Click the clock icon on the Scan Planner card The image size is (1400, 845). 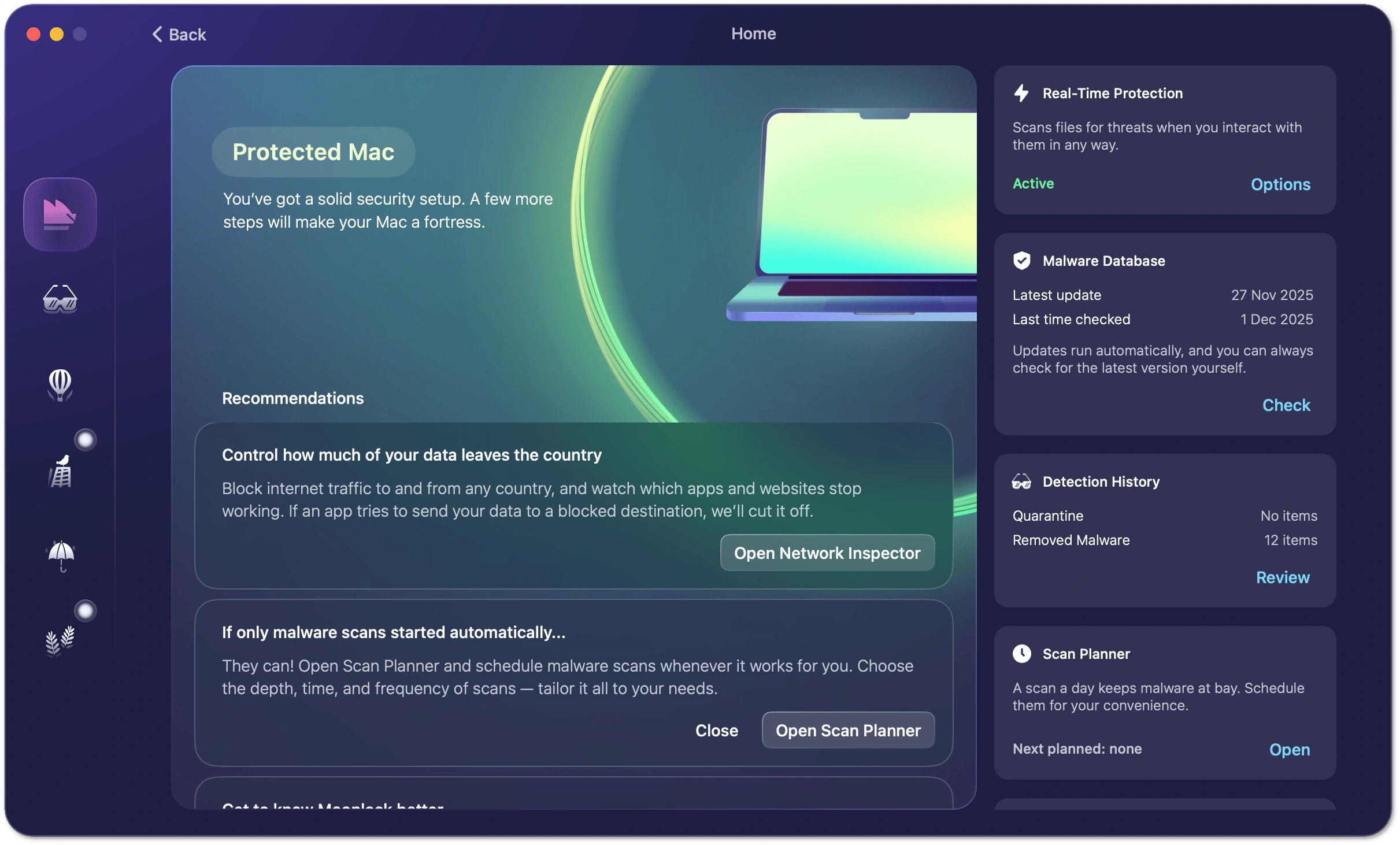tap(1021, 654)
